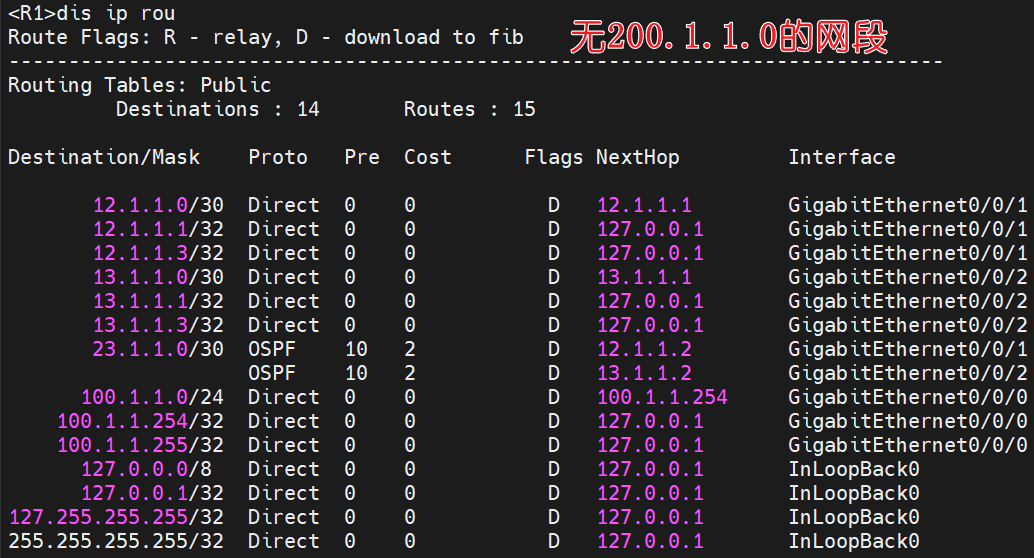Click destination 100.1.1.0/24 entry
The image size is (1034, 558).
click(x=151, y=397)
